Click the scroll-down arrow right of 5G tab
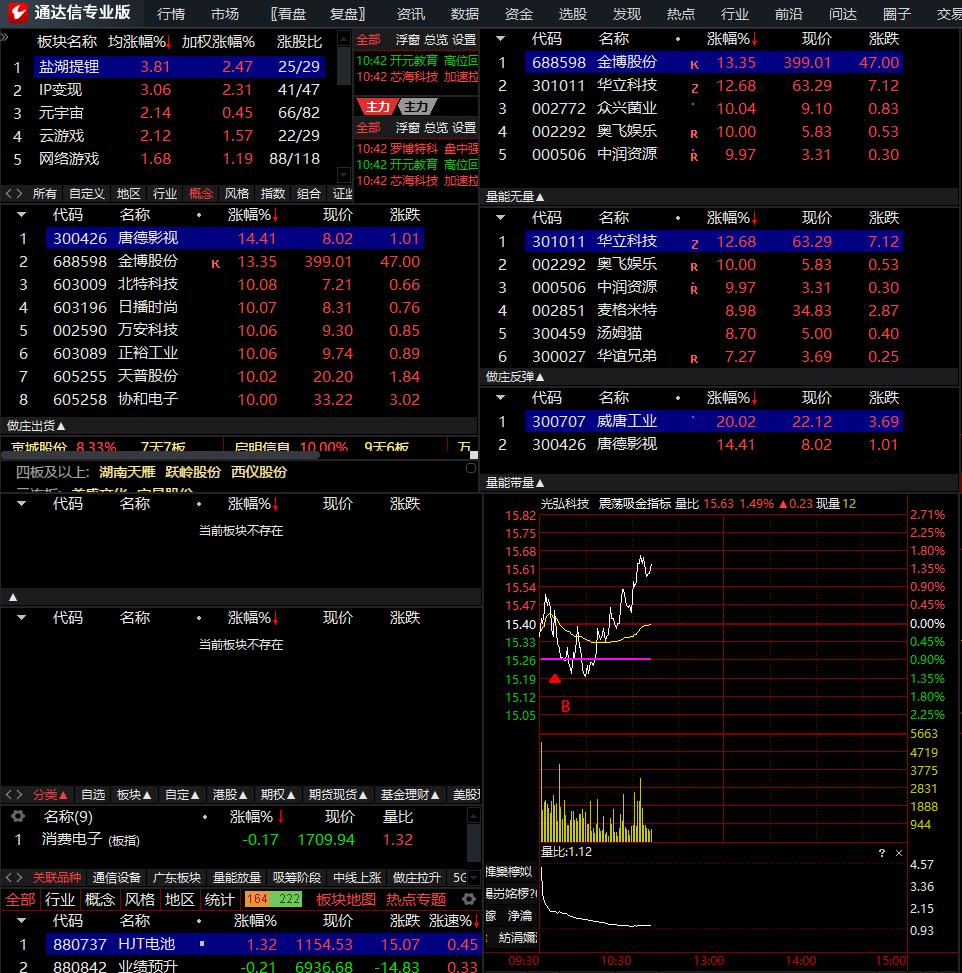962x973 pixels. point(474,877)
